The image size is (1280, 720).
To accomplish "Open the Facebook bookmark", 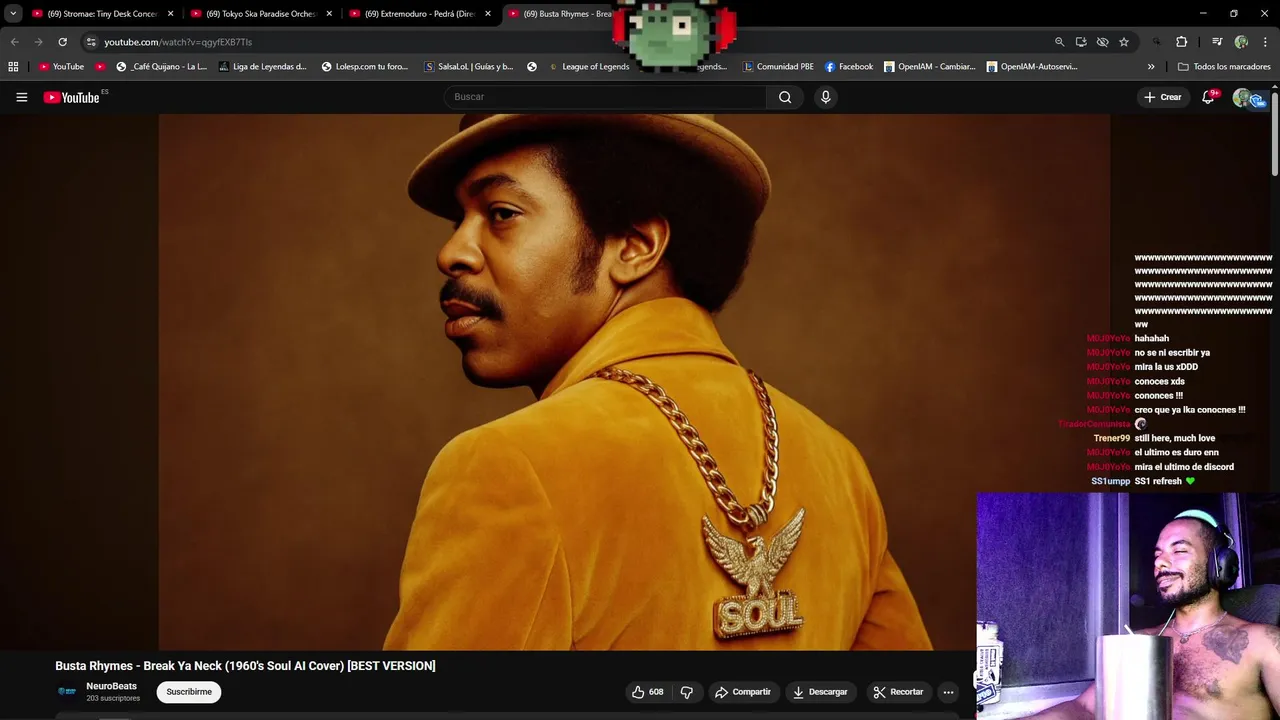I will (849, 67).
